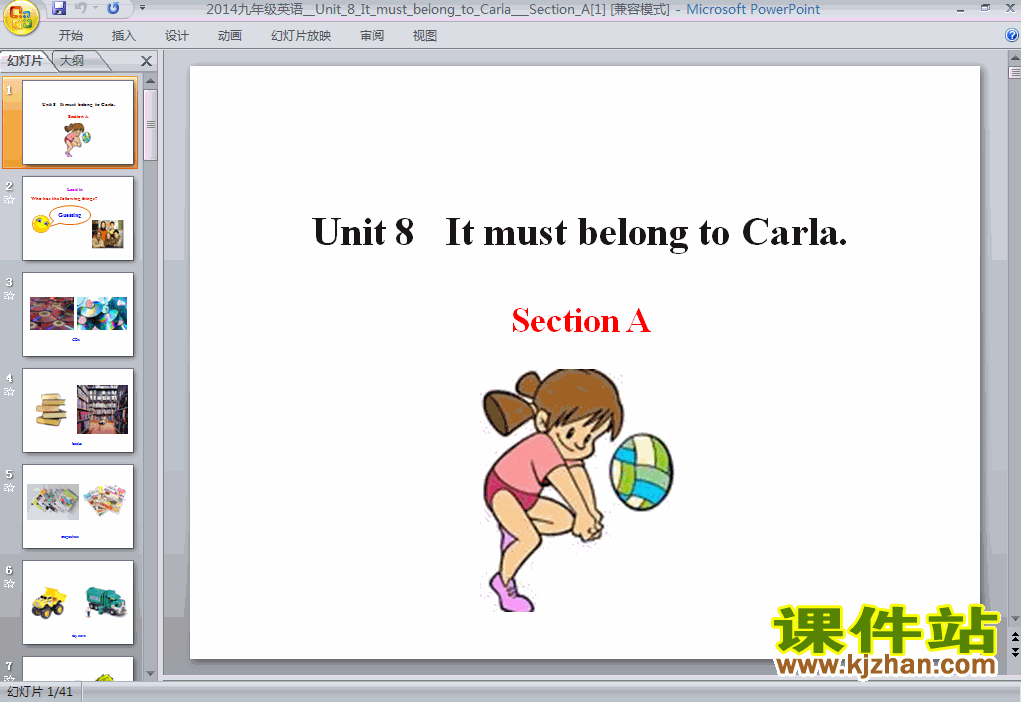This screenshot has width=1021, height=702.
Task: Switch to the 大纲 outline tab
Action: tap(72, 61)
